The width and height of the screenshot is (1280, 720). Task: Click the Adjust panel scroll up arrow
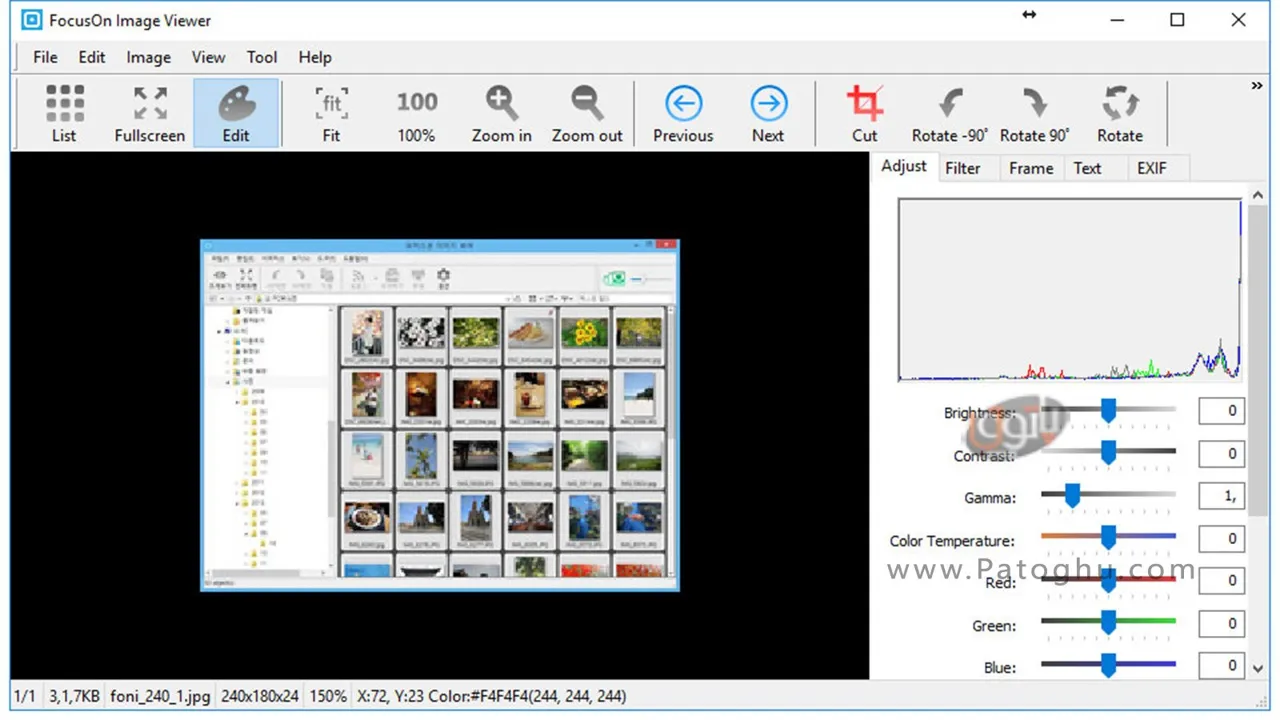[1257, 196]
